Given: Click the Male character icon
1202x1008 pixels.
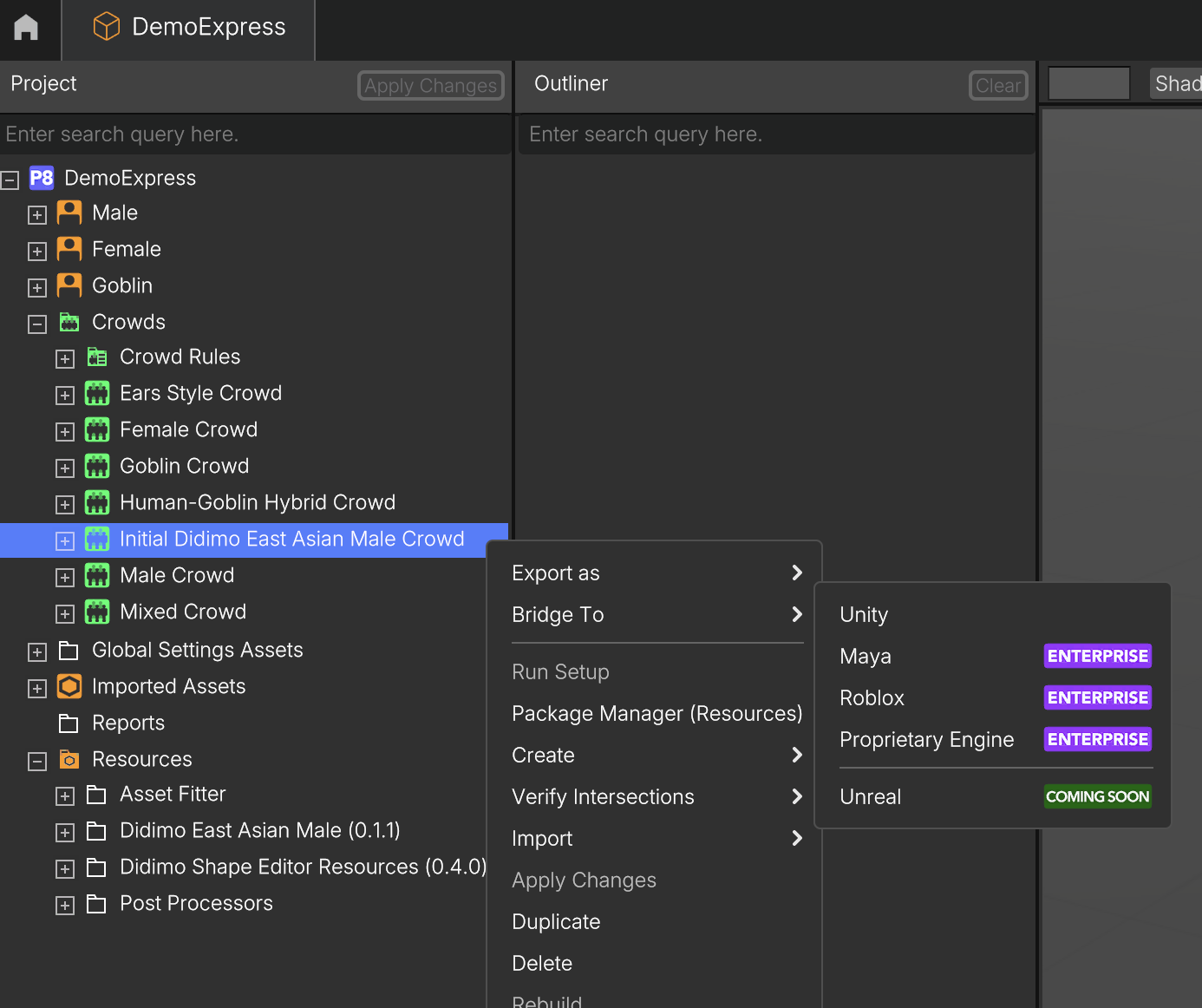Looking at the screenshot, I should (69, 213).
